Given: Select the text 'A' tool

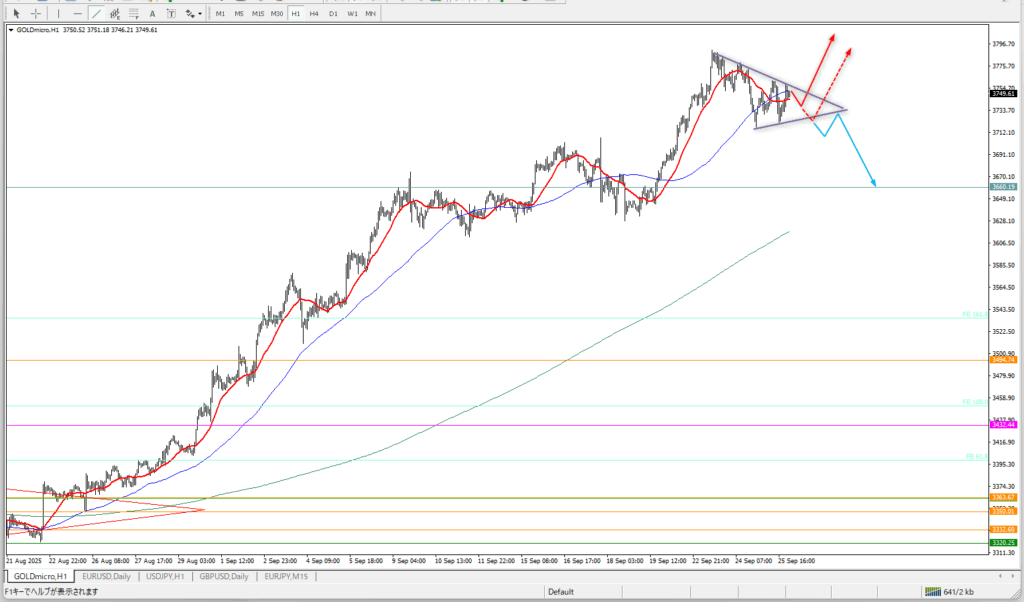Looking at the screenshot, I should pyautogui.click(x=153, y=13).
